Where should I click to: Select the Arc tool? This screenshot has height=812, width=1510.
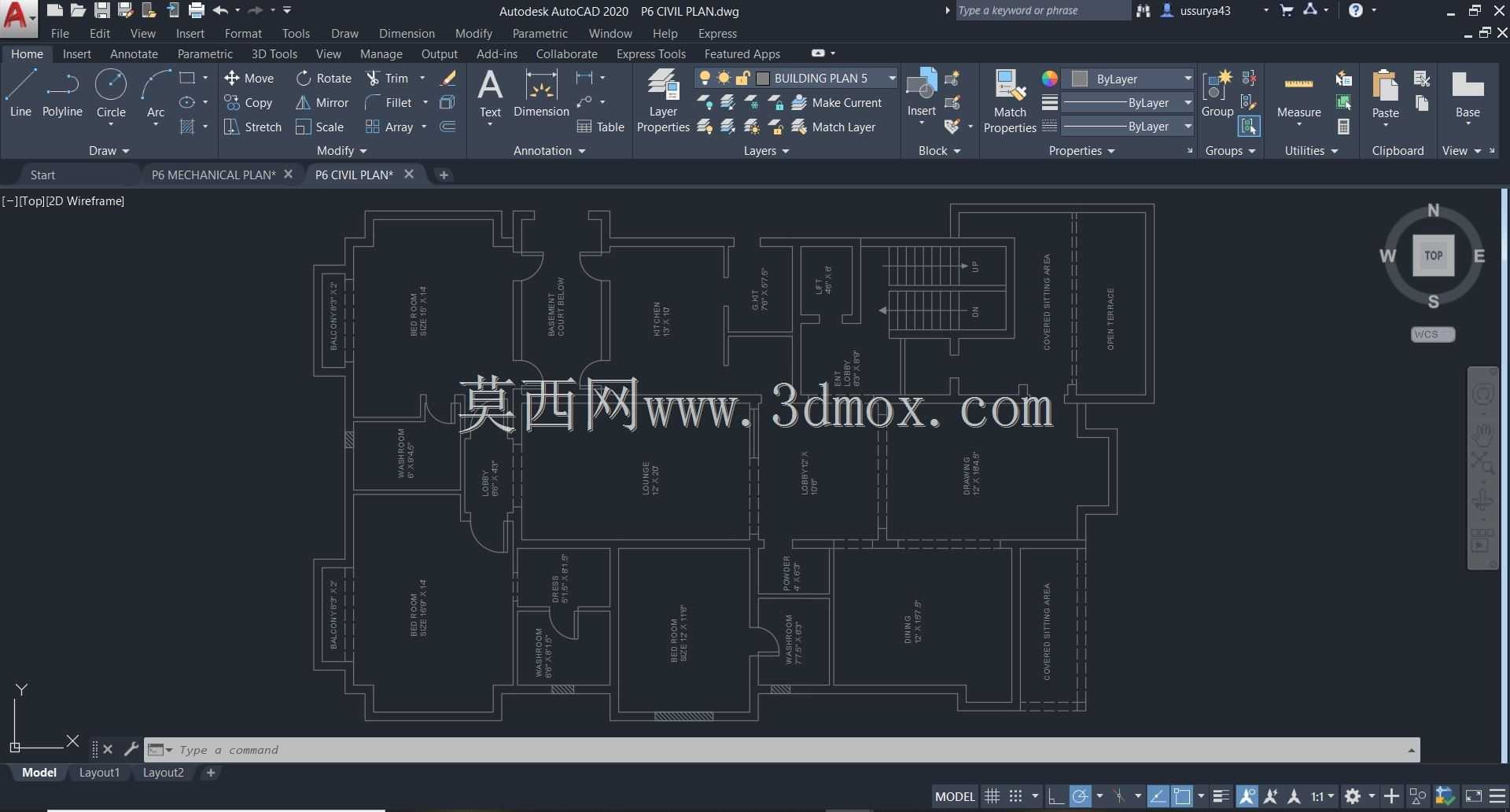coord(156,93)
